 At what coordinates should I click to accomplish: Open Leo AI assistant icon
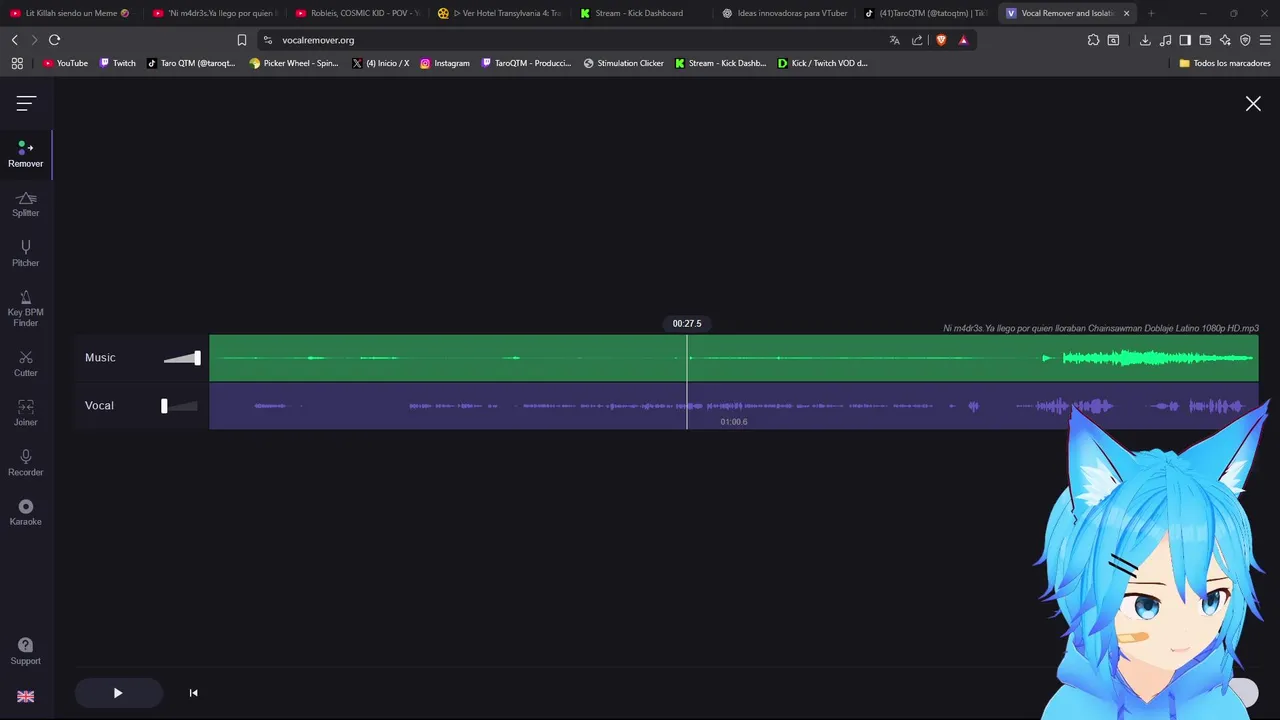[1225, 40]
